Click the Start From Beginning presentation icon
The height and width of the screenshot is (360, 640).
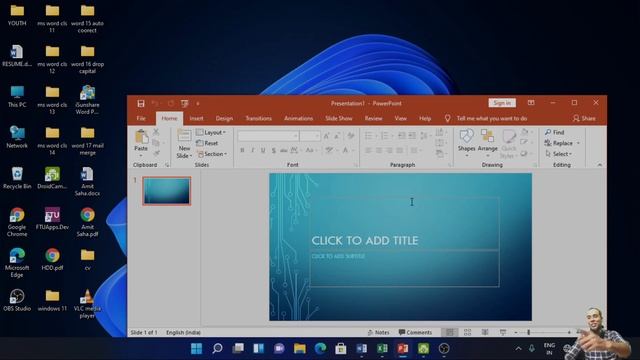point(184,104)
